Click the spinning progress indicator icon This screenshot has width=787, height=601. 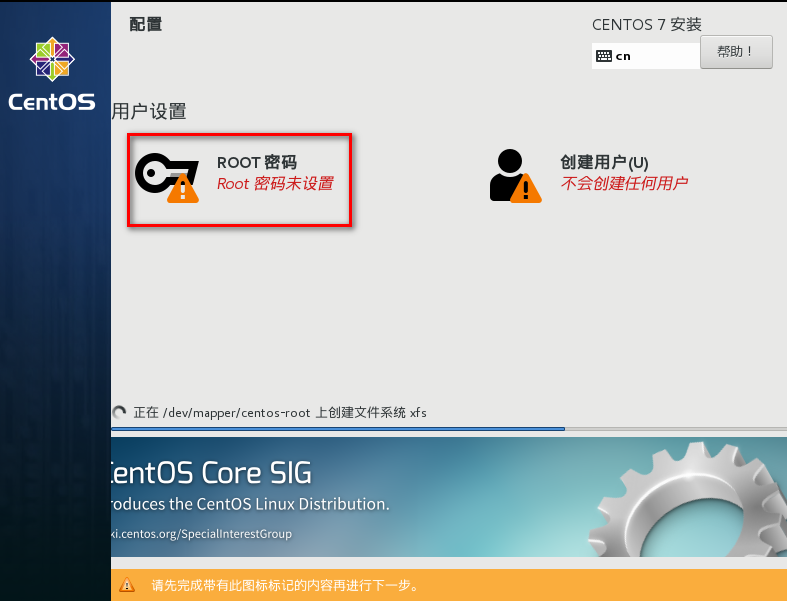(120, 412)
